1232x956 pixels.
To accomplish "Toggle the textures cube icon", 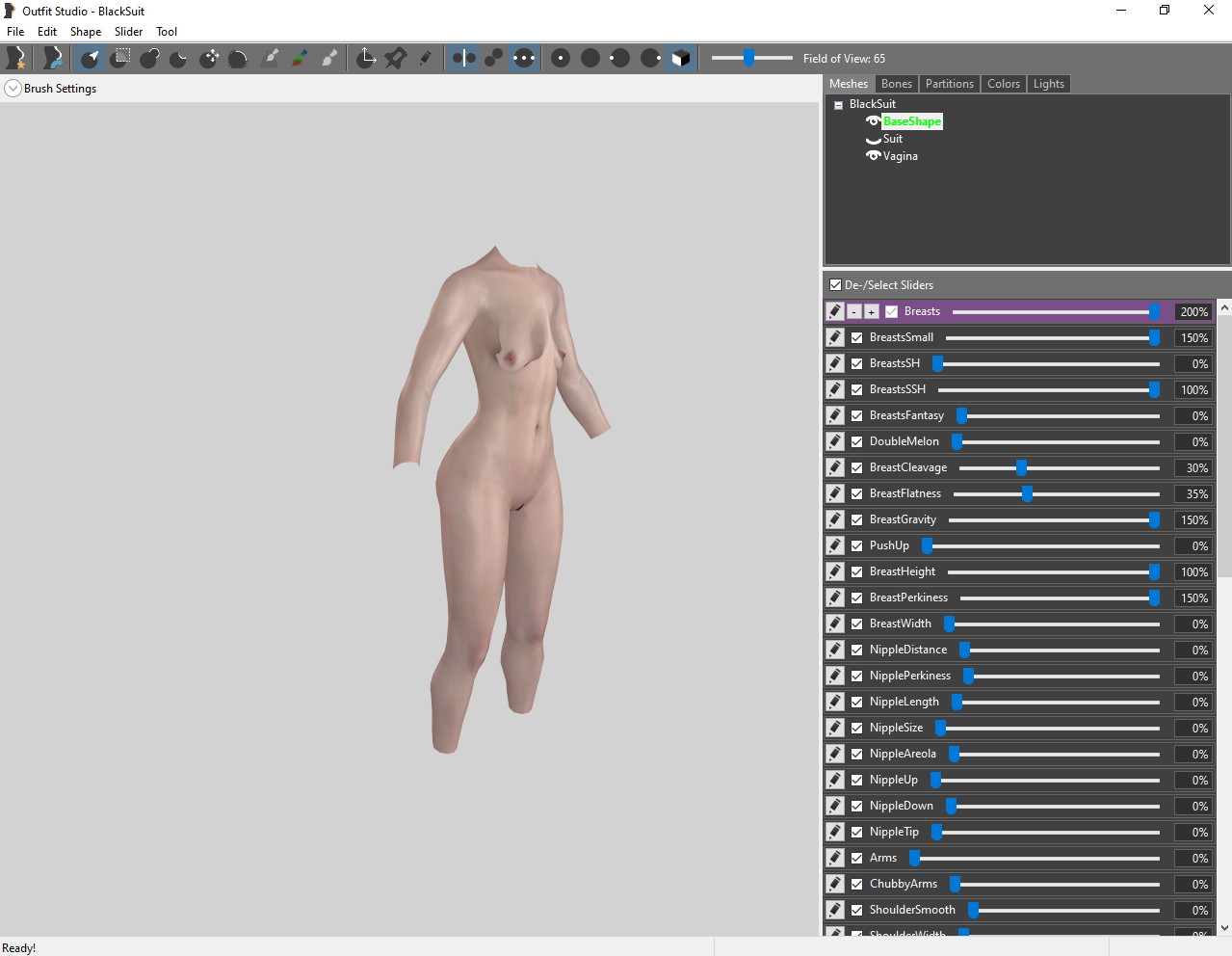I will click(680, 58).
